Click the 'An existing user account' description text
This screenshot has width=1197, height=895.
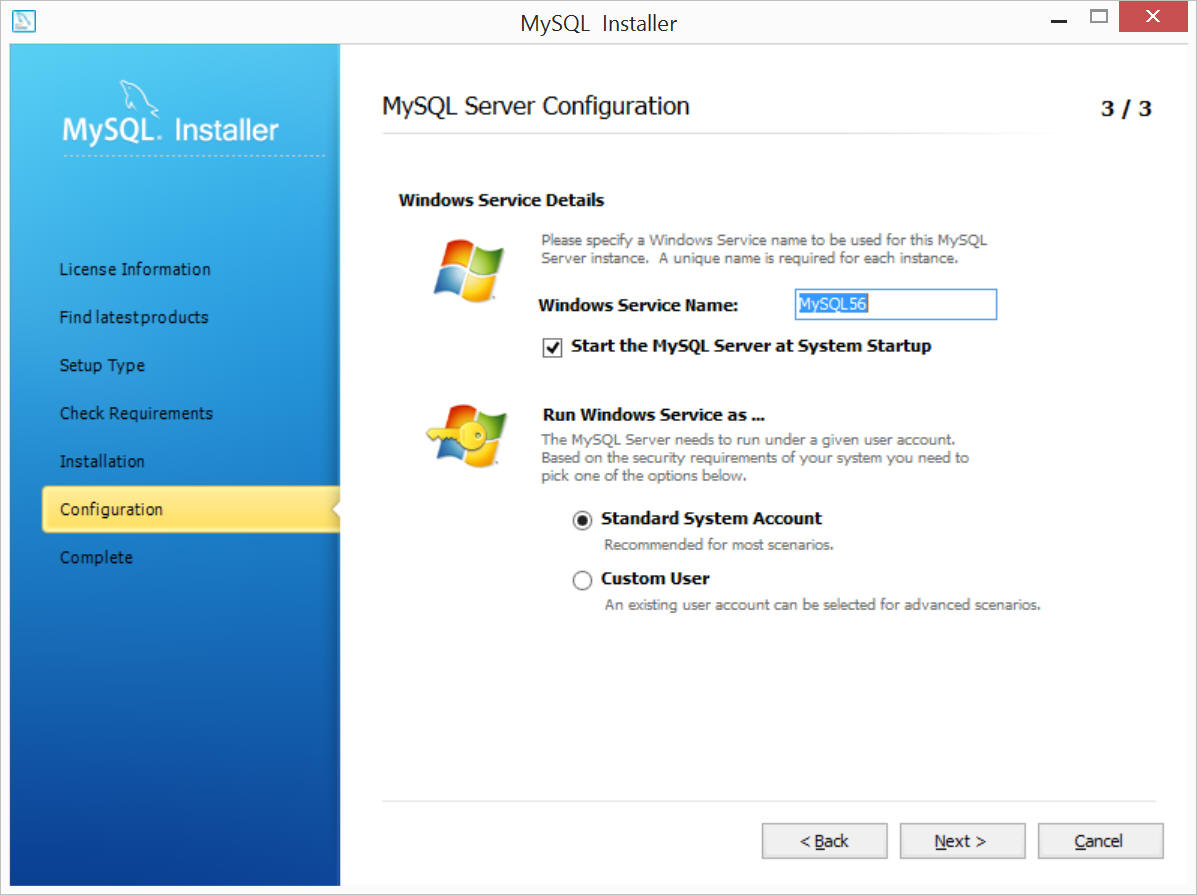[823, 605]
